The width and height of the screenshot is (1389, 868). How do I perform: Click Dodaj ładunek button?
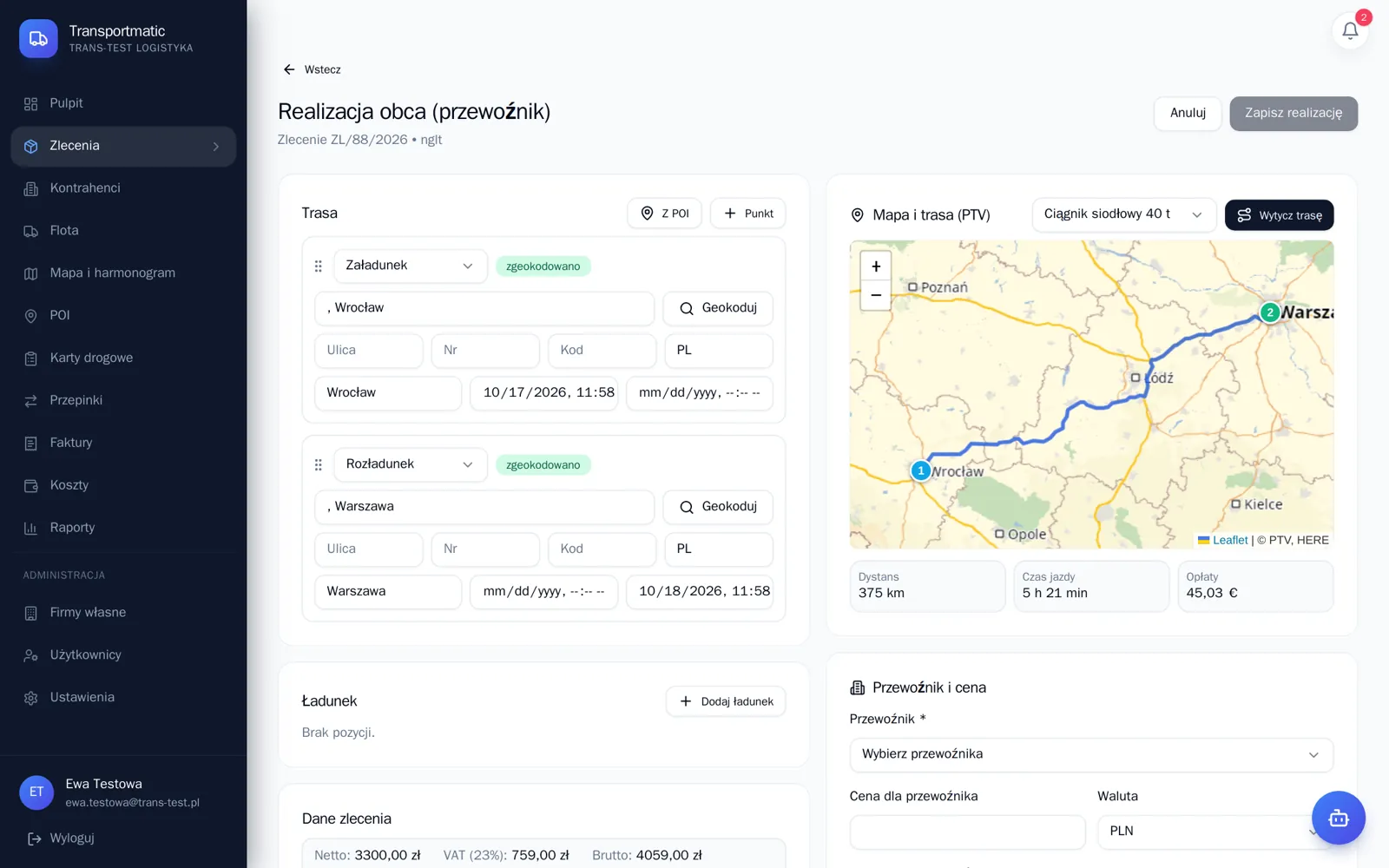click(x=726, y=701)
